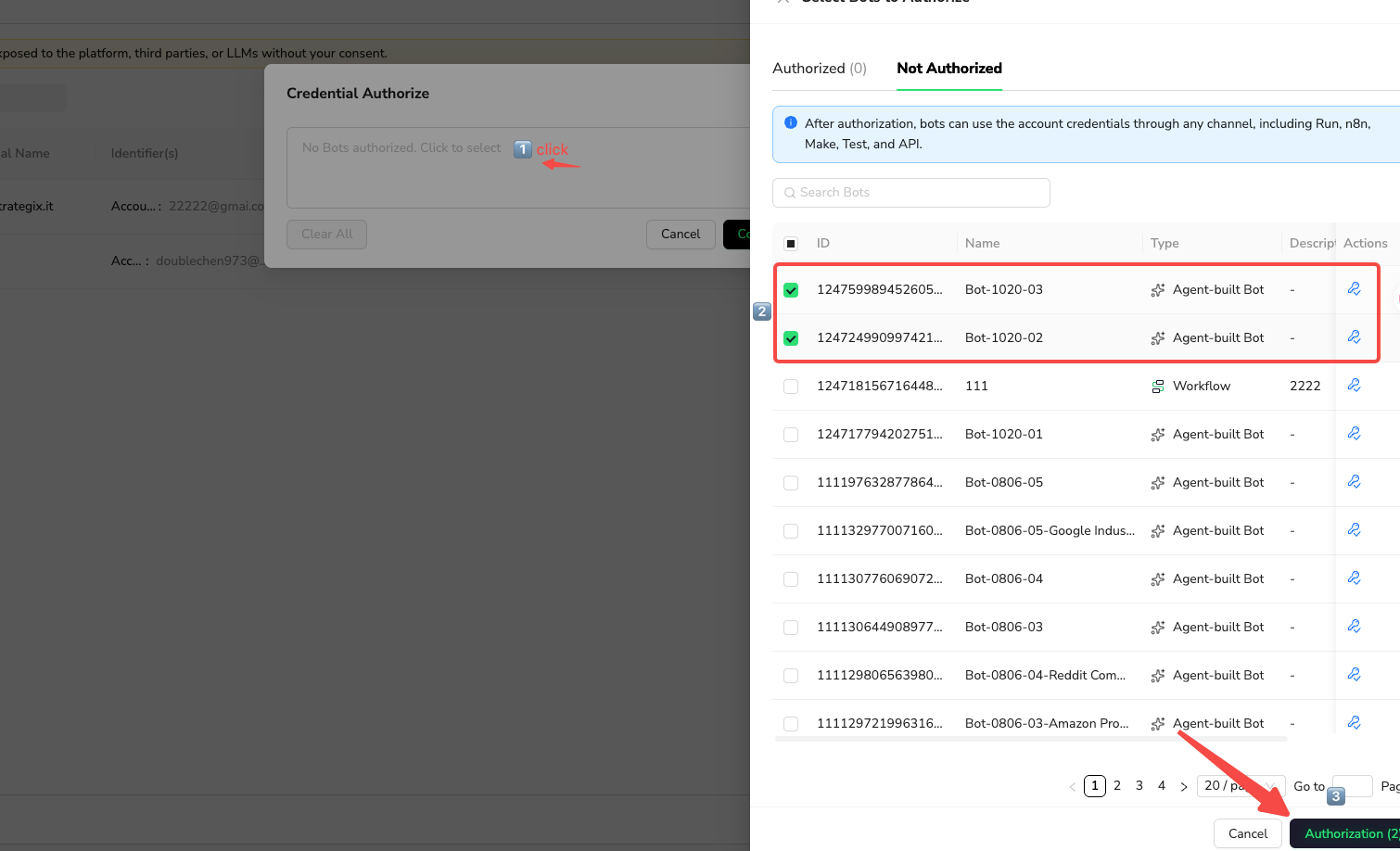Viewport: 1400px width, 851px height.
Task: Click the Search Bots input field
Action: (911, 193)
